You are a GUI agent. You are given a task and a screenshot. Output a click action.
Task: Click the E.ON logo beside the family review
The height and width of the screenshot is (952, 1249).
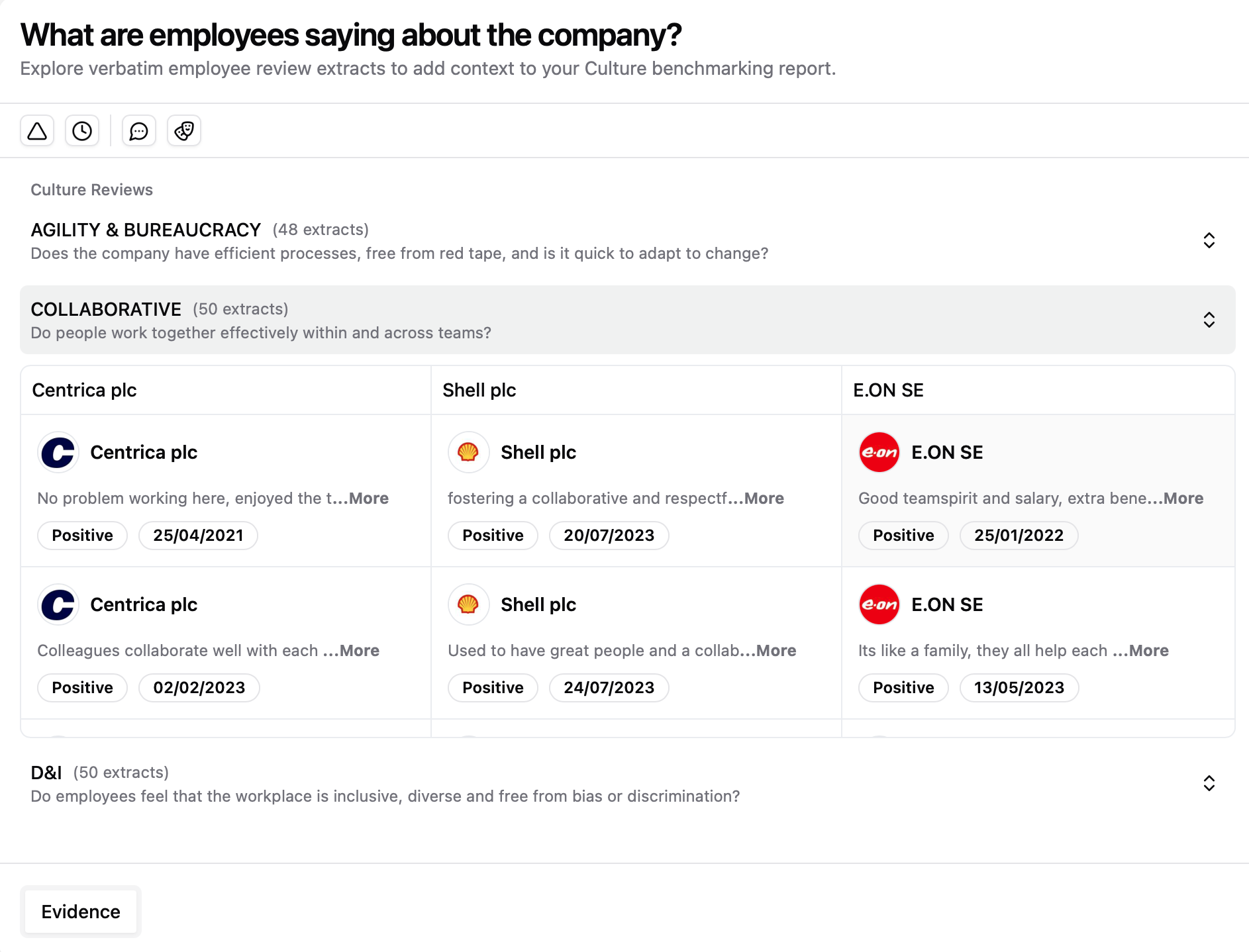point(879,604)
